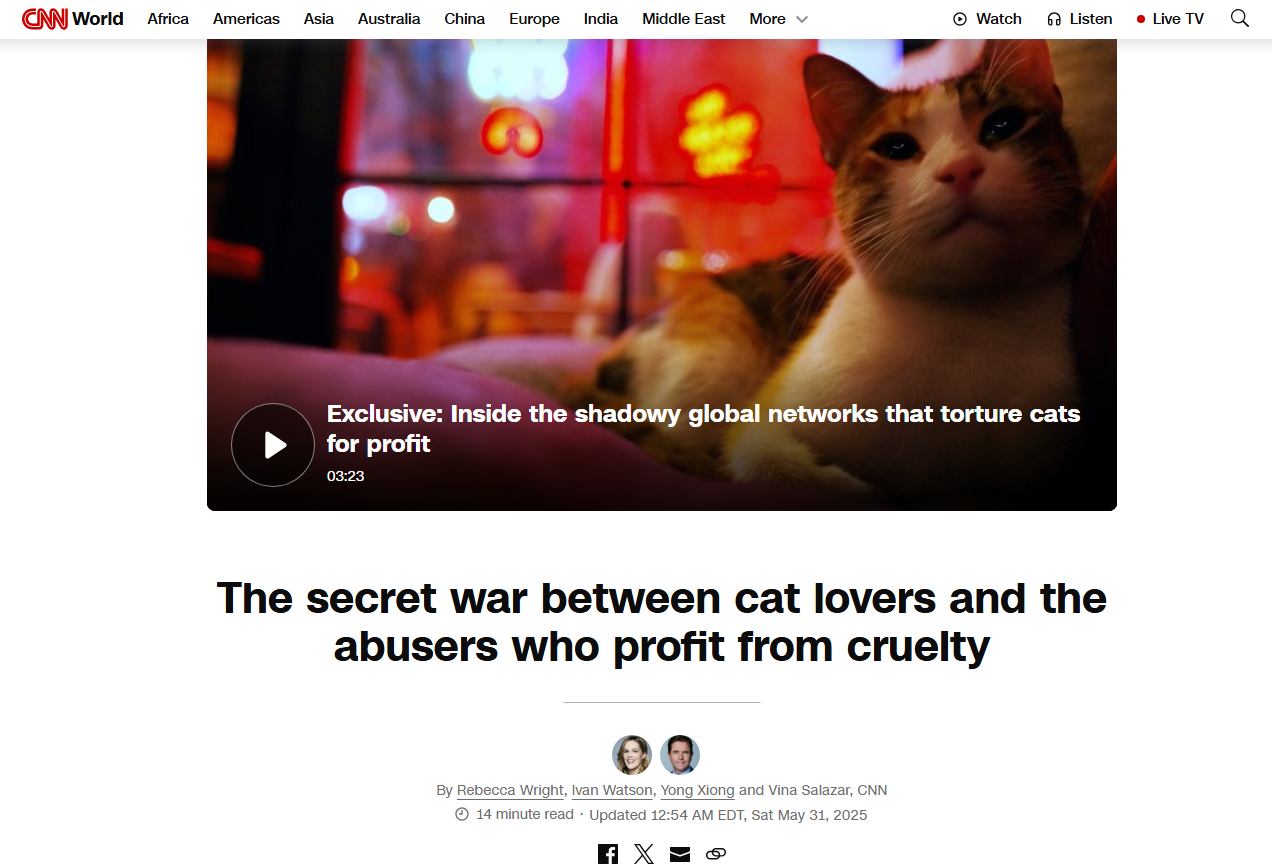Click Ivan Watson's author photo
This screenshot has height=867, width=1272.
click(680, 755)
